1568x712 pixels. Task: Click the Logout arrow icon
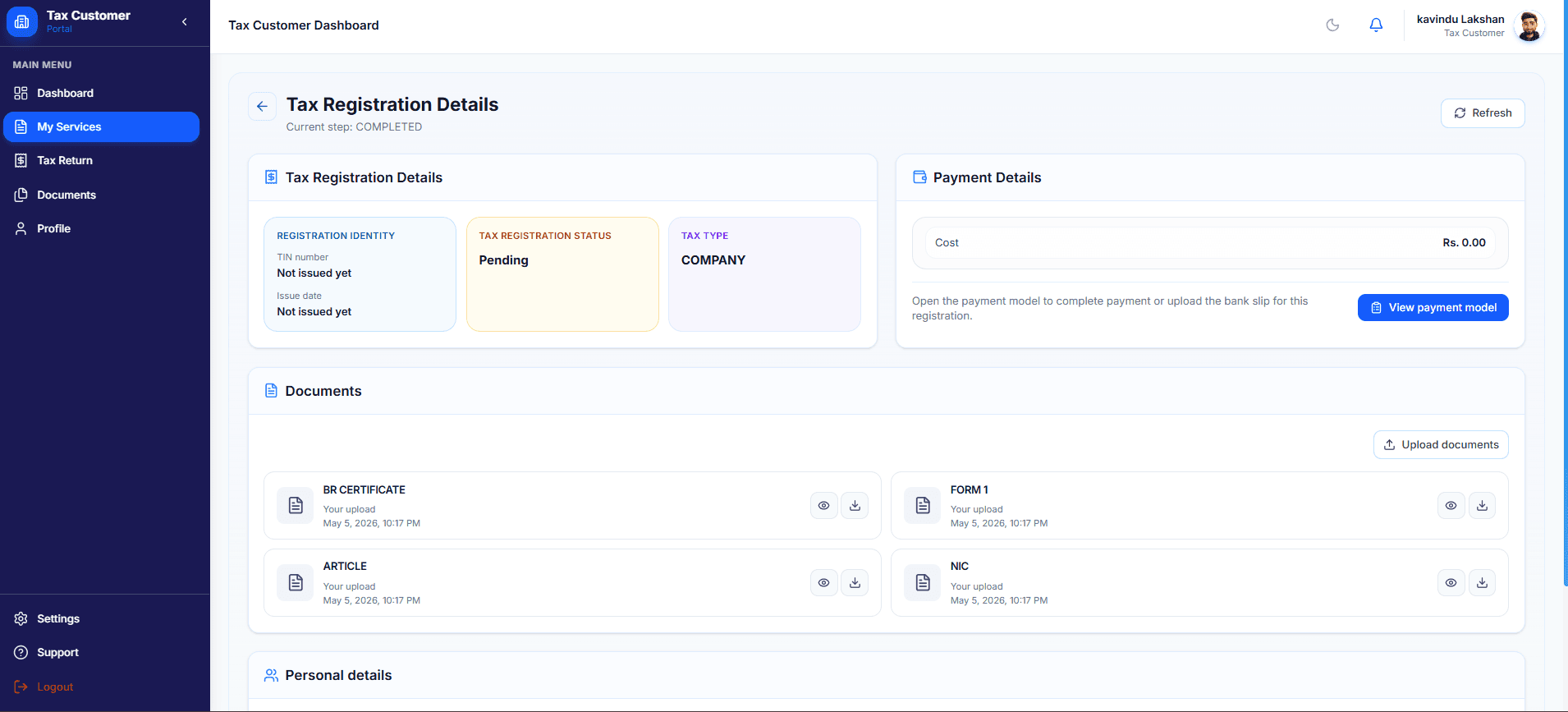pos(21,687)
